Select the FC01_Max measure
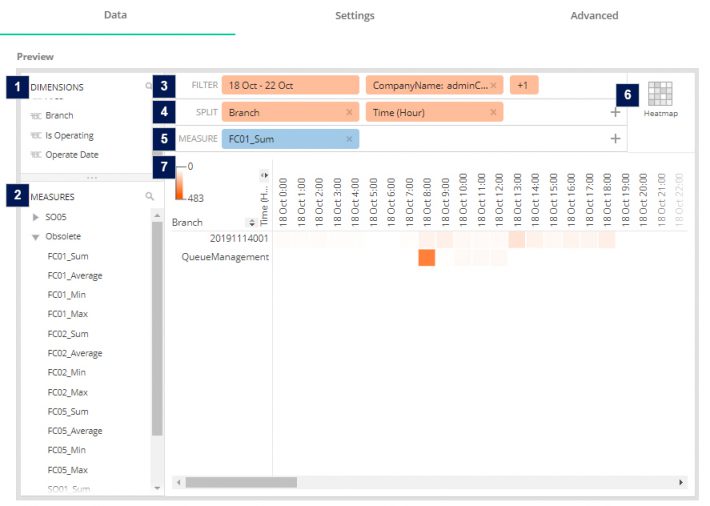 pyautogui.click(x=67, y=314)
